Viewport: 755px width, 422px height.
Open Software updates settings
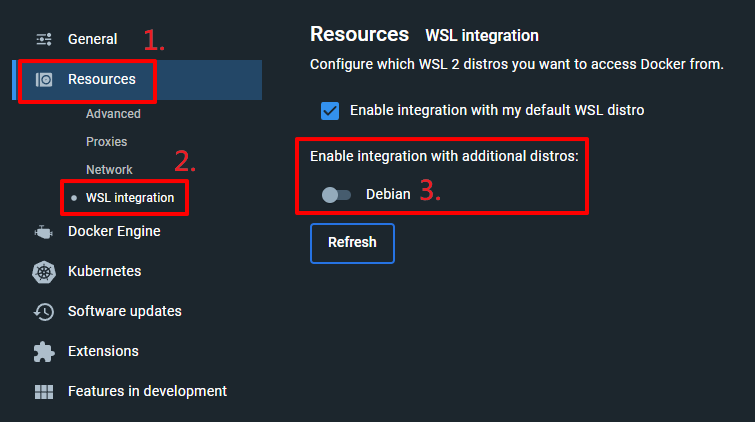(124, 312)
